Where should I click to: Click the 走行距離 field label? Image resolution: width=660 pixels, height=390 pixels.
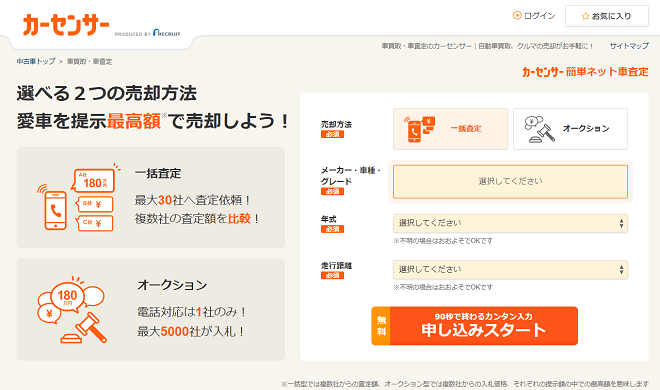click(x=336, y=265)
